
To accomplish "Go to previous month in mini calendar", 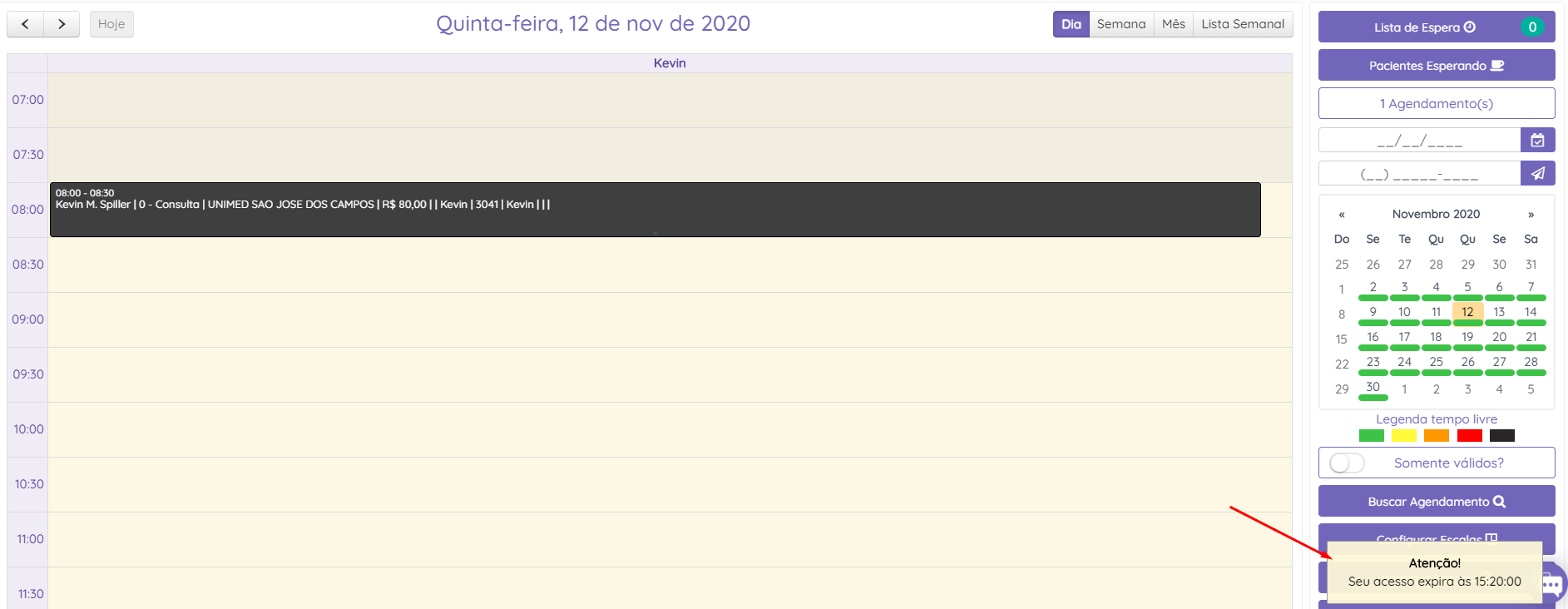I will [x=1342, y=215].
